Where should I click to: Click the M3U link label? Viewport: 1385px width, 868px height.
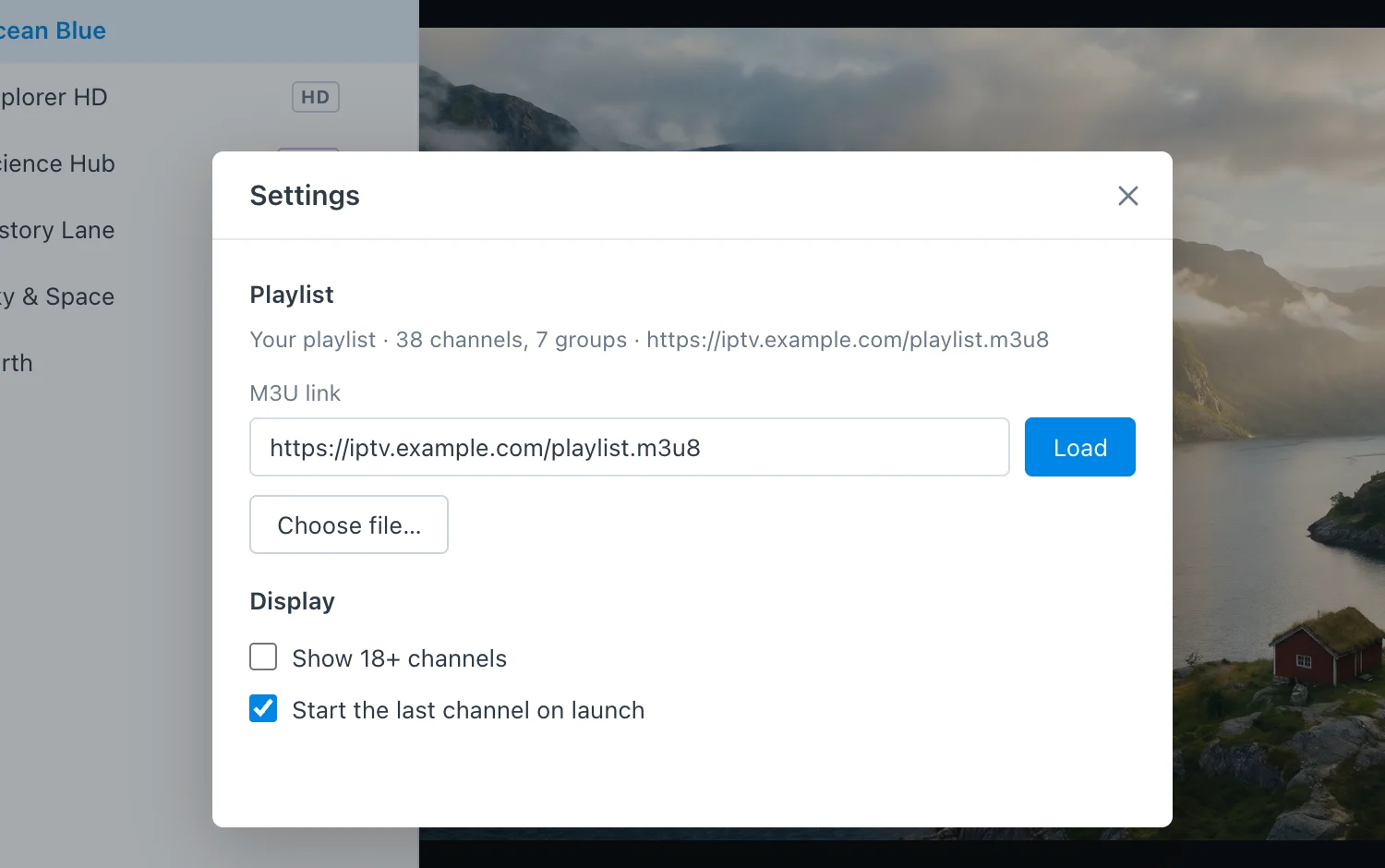point(295,393)
